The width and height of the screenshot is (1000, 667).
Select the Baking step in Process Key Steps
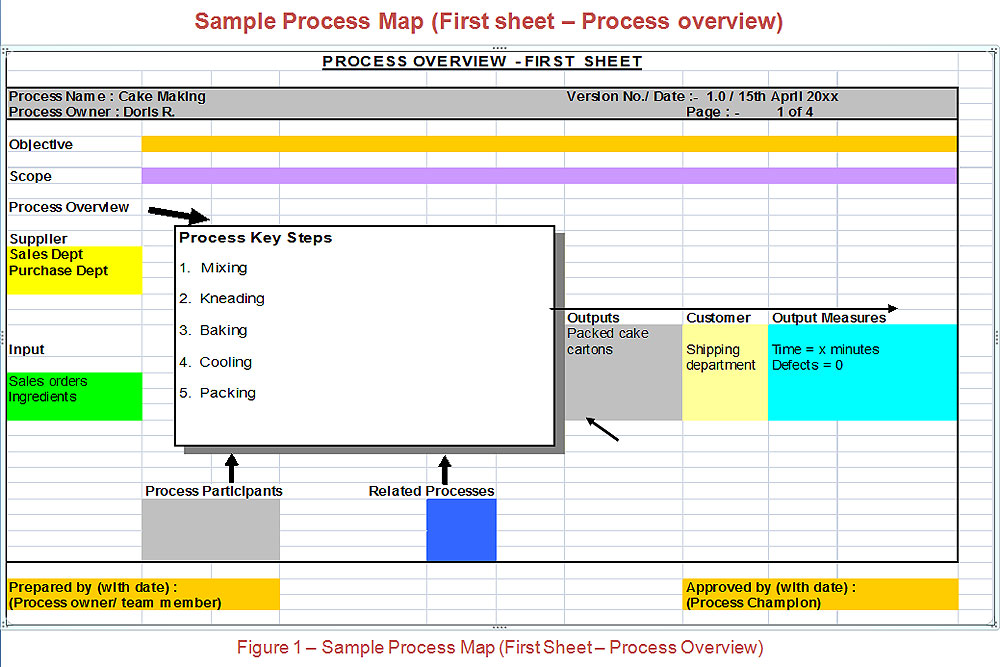point(223,330)
